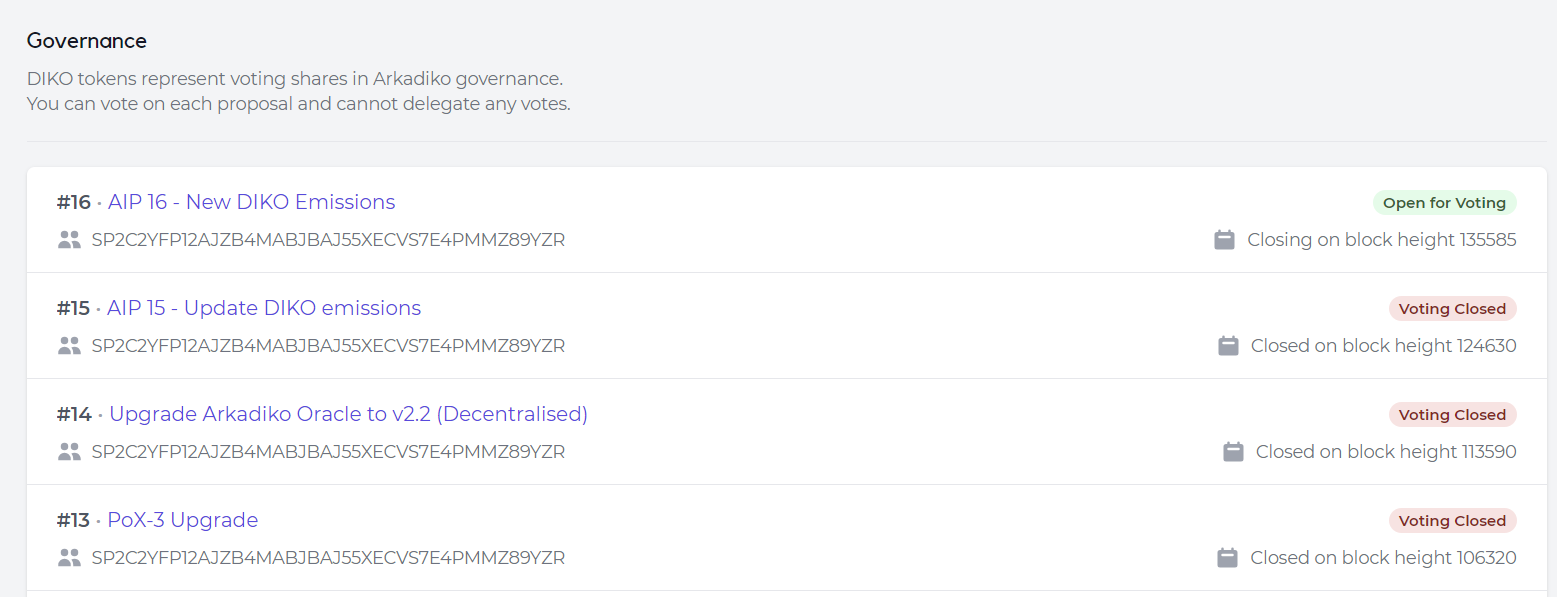The width and height of the screenshot is (1557, 597).
Task: Click the people icon under proposal #16
Action: tap(69, 240)
